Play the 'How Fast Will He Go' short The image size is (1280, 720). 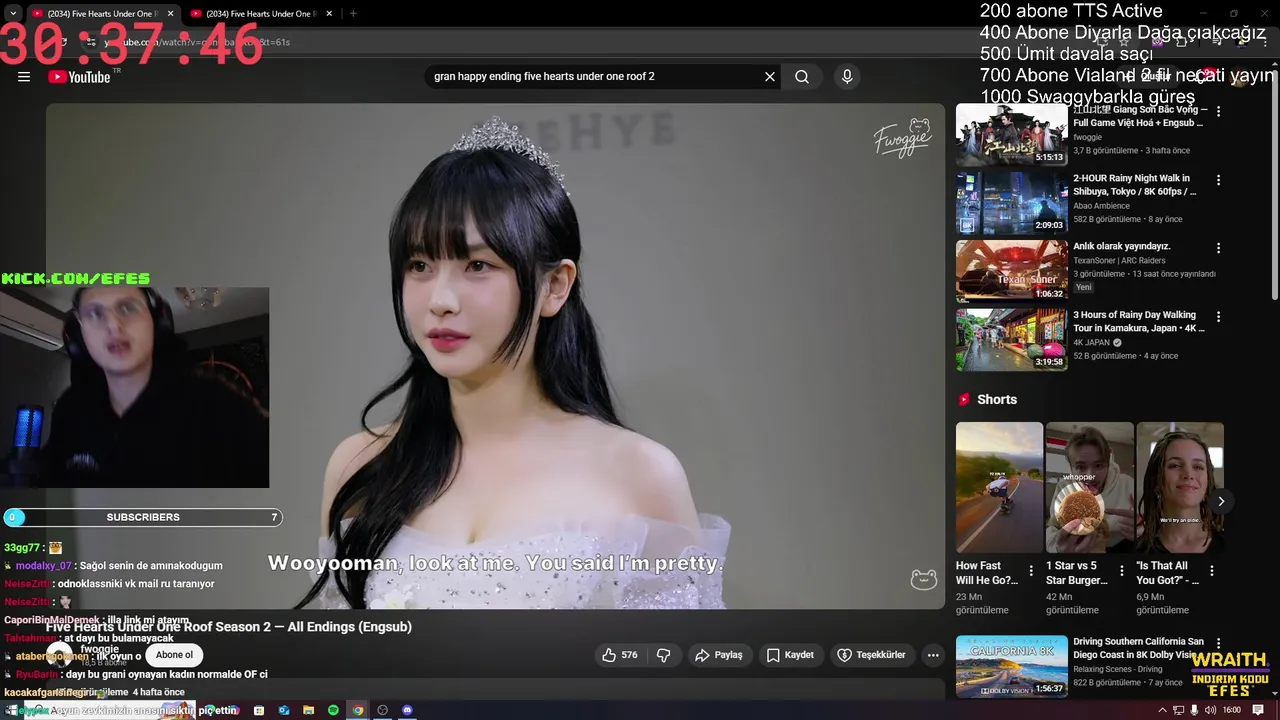(x=999, y=487)
